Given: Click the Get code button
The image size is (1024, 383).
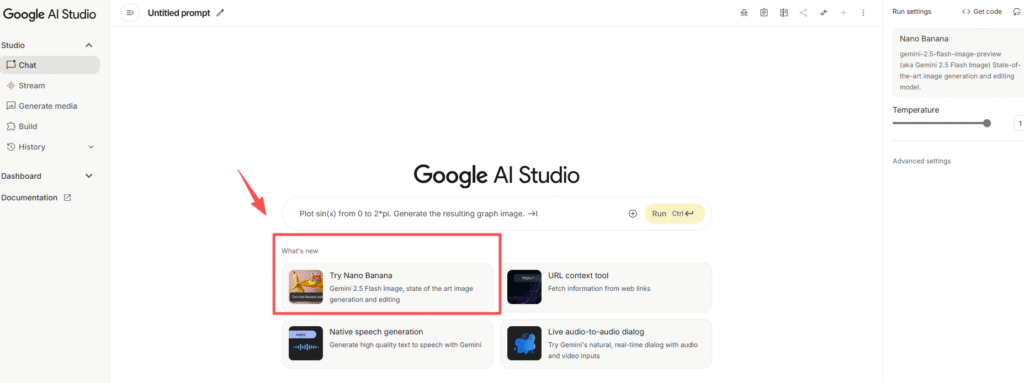Looking at the screenshot, I should [x=982, y=12].
